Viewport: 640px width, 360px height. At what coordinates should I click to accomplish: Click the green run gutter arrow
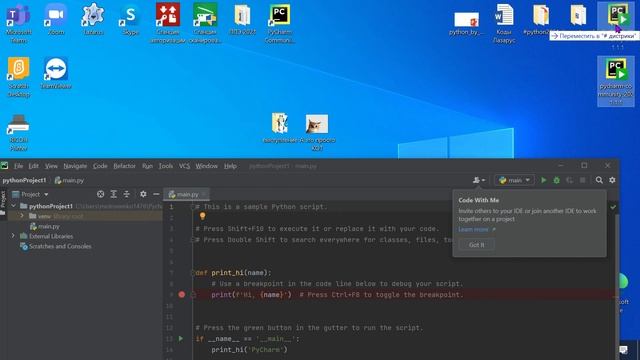click(x=181, y=338)
